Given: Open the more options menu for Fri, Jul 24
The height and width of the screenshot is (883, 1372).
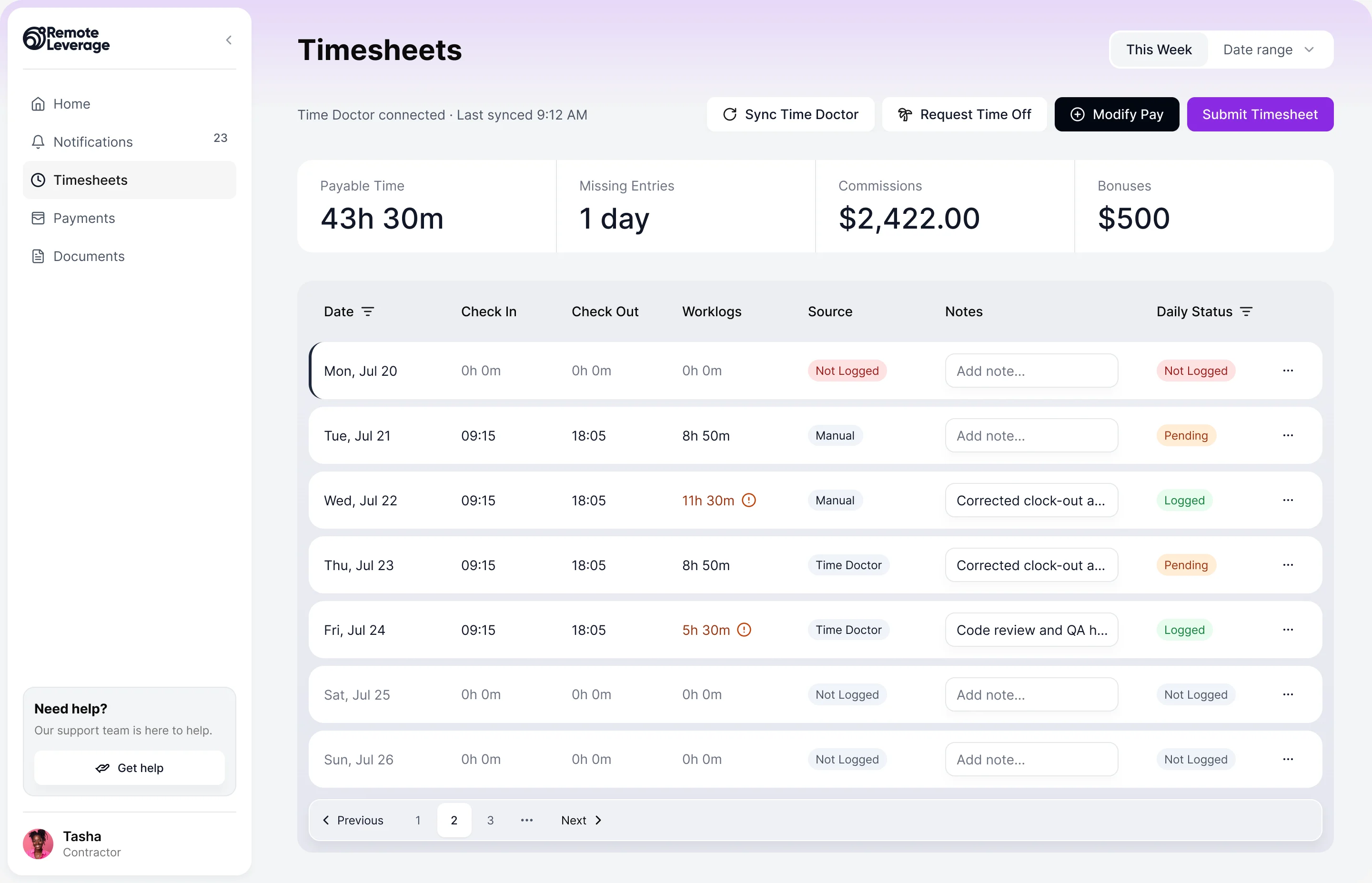Looking at the screenshot, I should (1288, 630).
